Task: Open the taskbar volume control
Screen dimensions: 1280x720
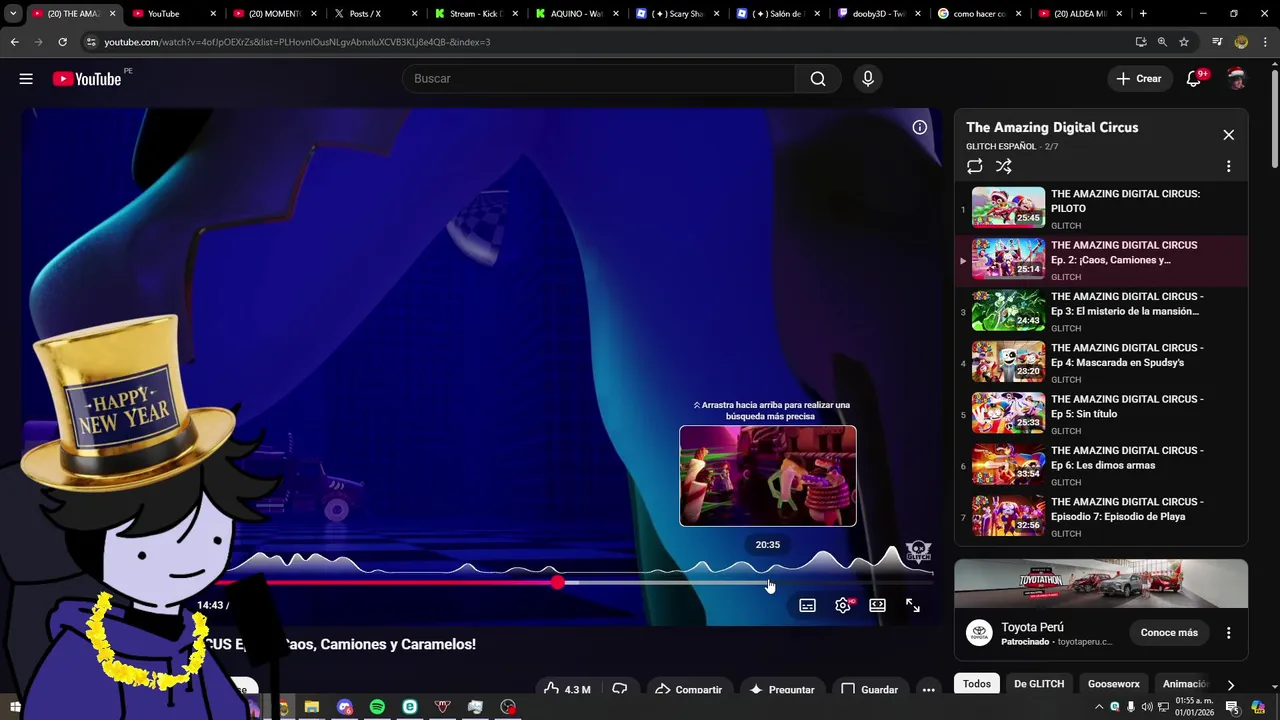Action: click(1147, 707)
